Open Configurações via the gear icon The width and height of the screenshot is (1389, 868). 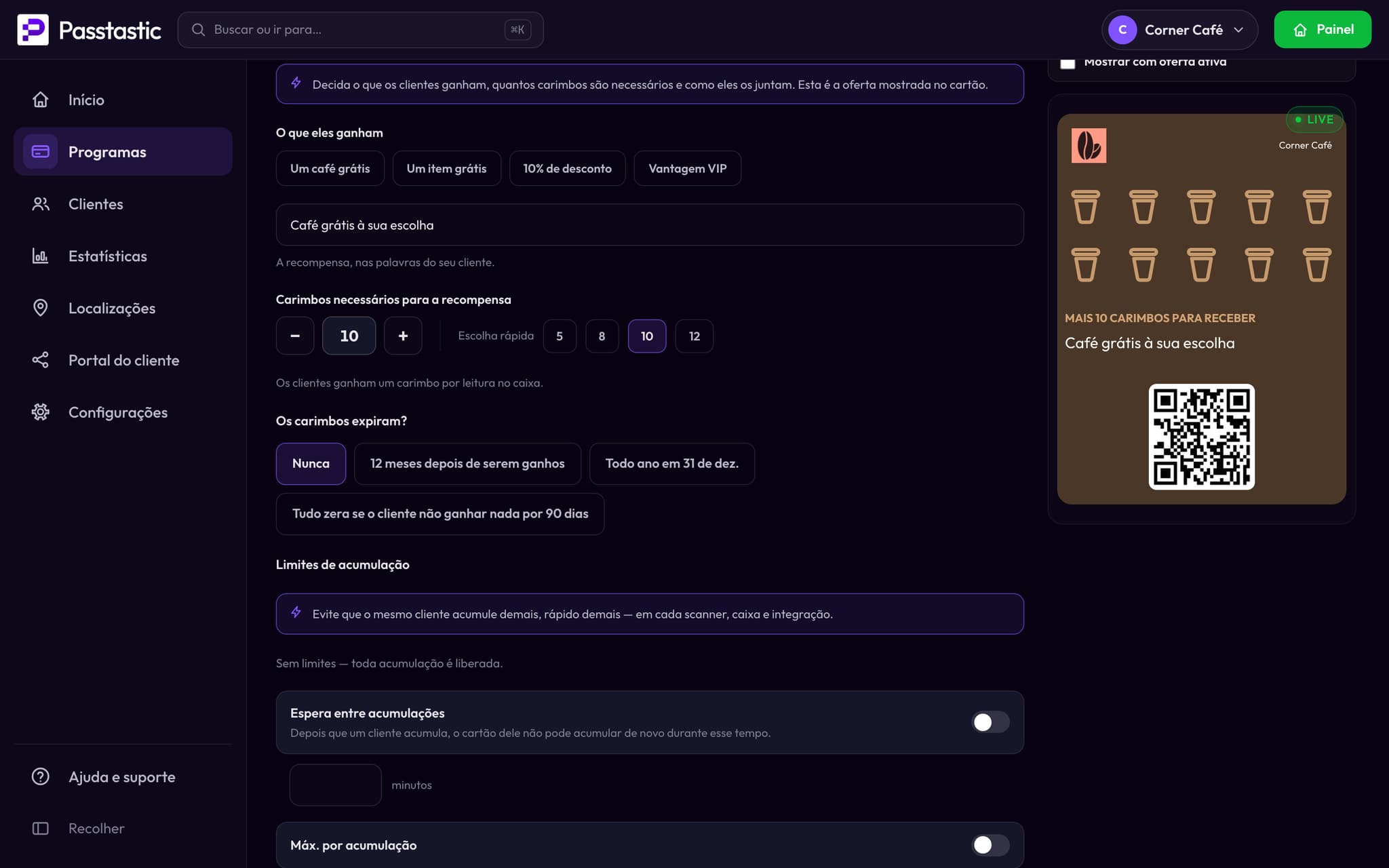pos(41,412)
